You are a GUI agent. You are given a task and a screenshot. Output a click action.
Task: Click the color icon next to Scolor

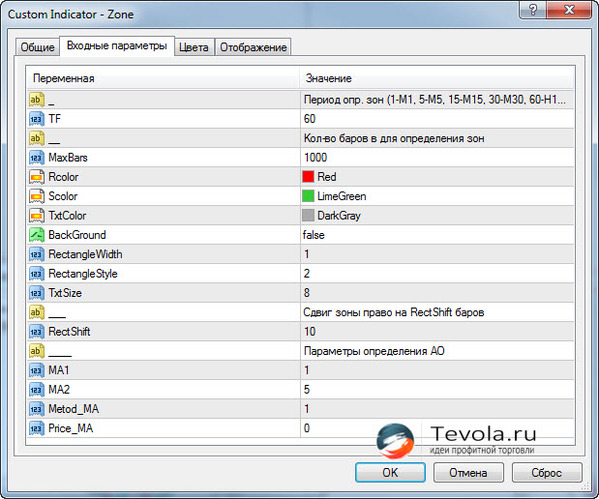point(36,196)
